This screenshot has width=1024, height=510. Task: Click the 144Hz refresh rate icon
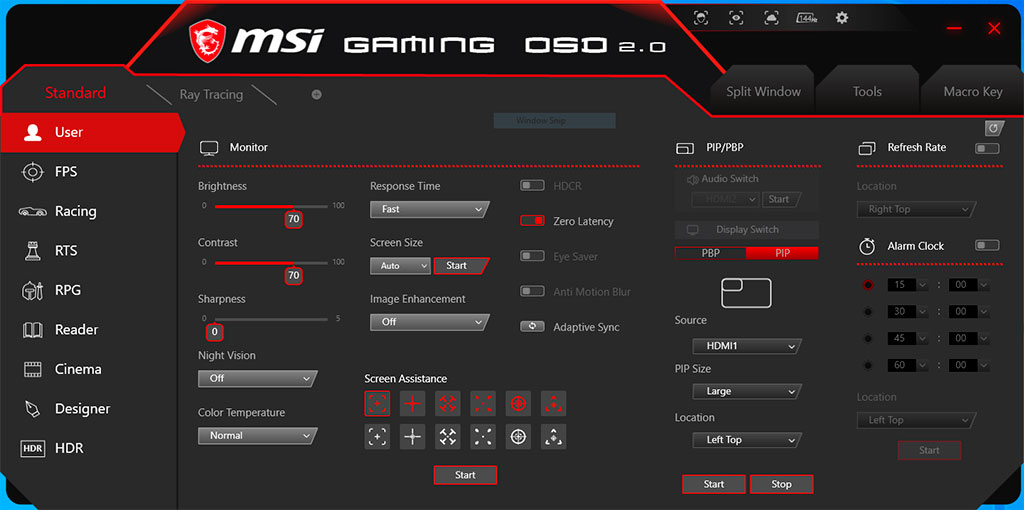(807, 18)
